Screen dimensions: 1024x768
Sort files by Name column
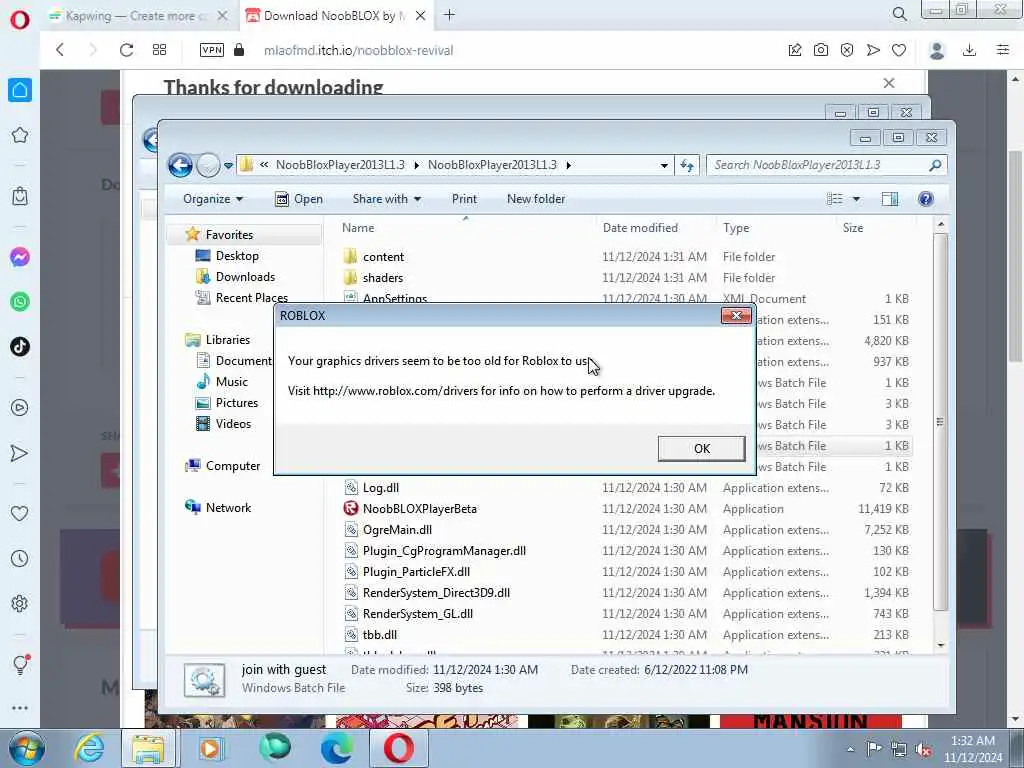point(465,228)
